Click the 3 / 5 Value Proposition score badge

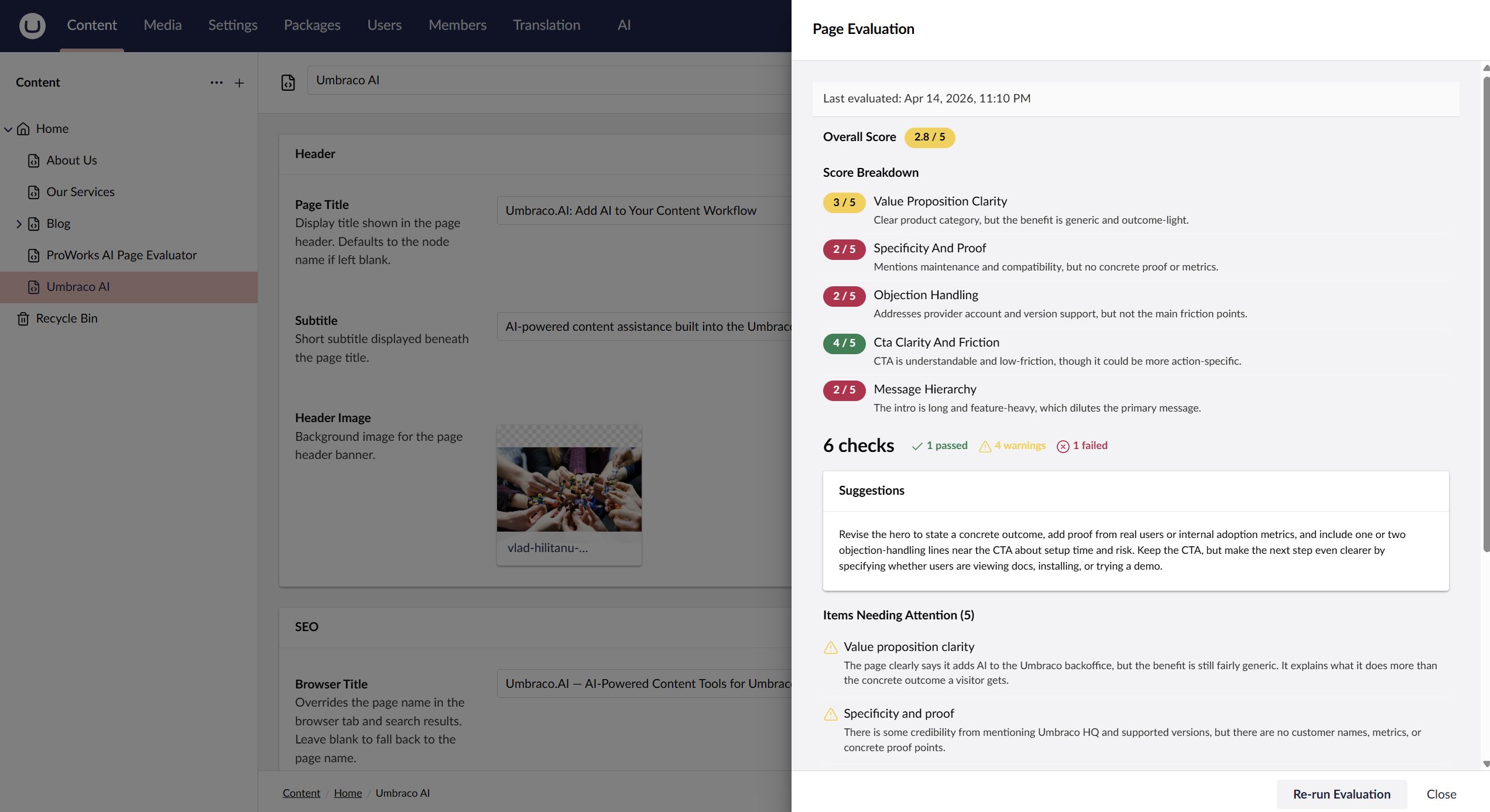coord(844,203)
